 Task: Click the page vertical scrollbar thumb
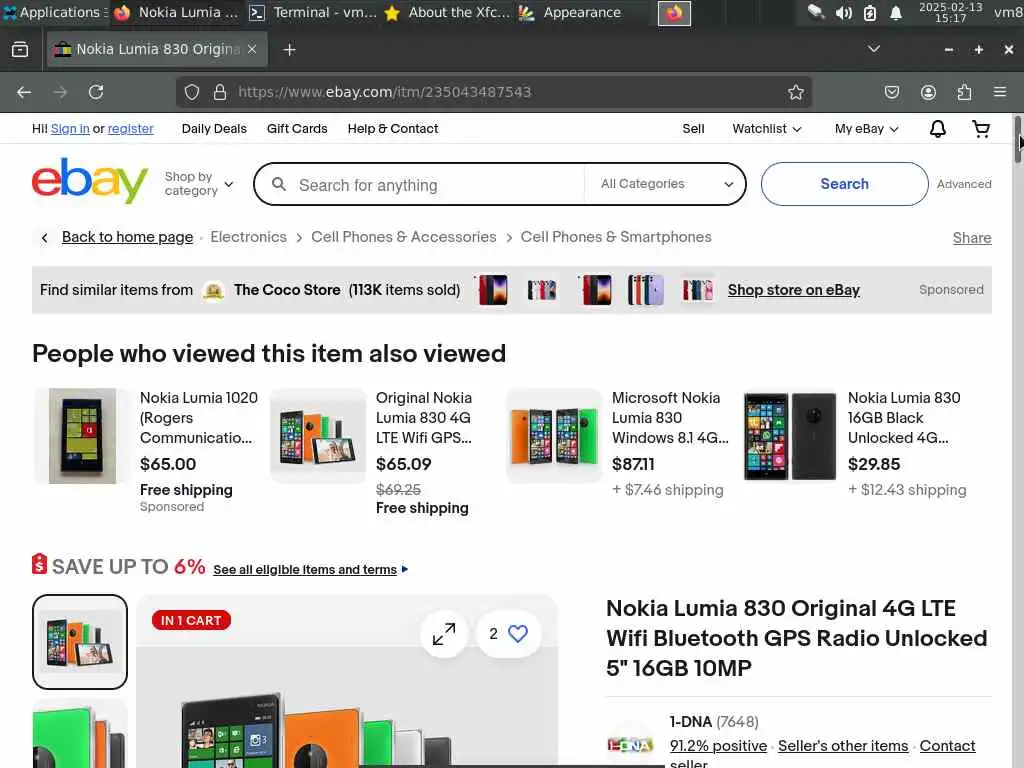coord(1018,140)
